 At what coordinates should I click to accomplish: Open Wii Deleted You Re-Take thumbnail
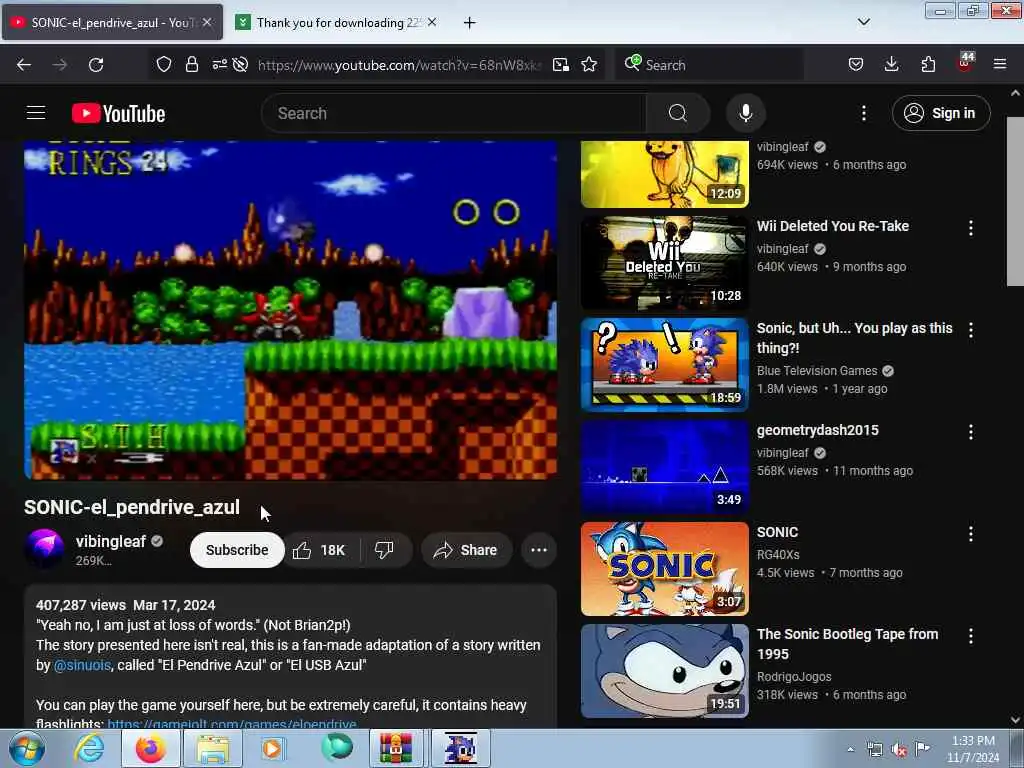[665, 263]
